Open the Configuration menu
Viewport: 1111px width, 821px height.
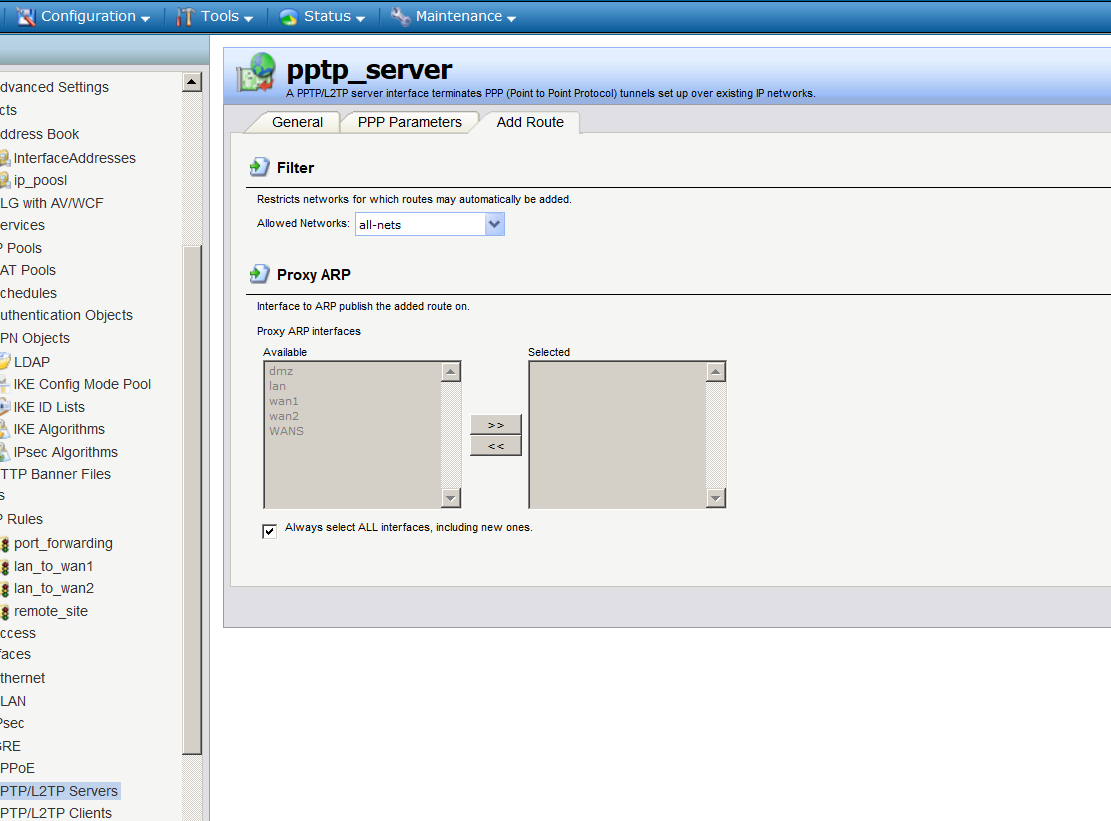click(89, 16)
